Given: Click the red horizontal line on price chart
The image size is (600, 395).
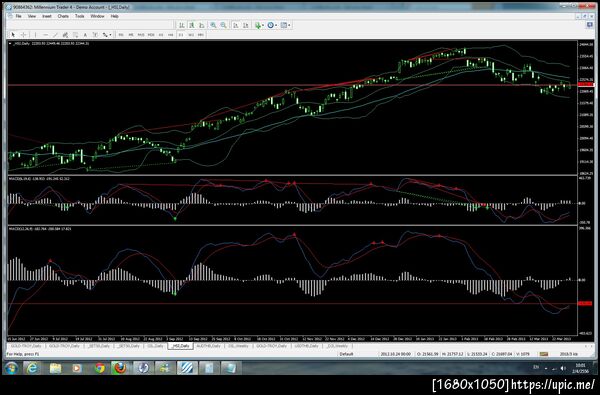Looking at the screenshot, I should tap(292, 85).
